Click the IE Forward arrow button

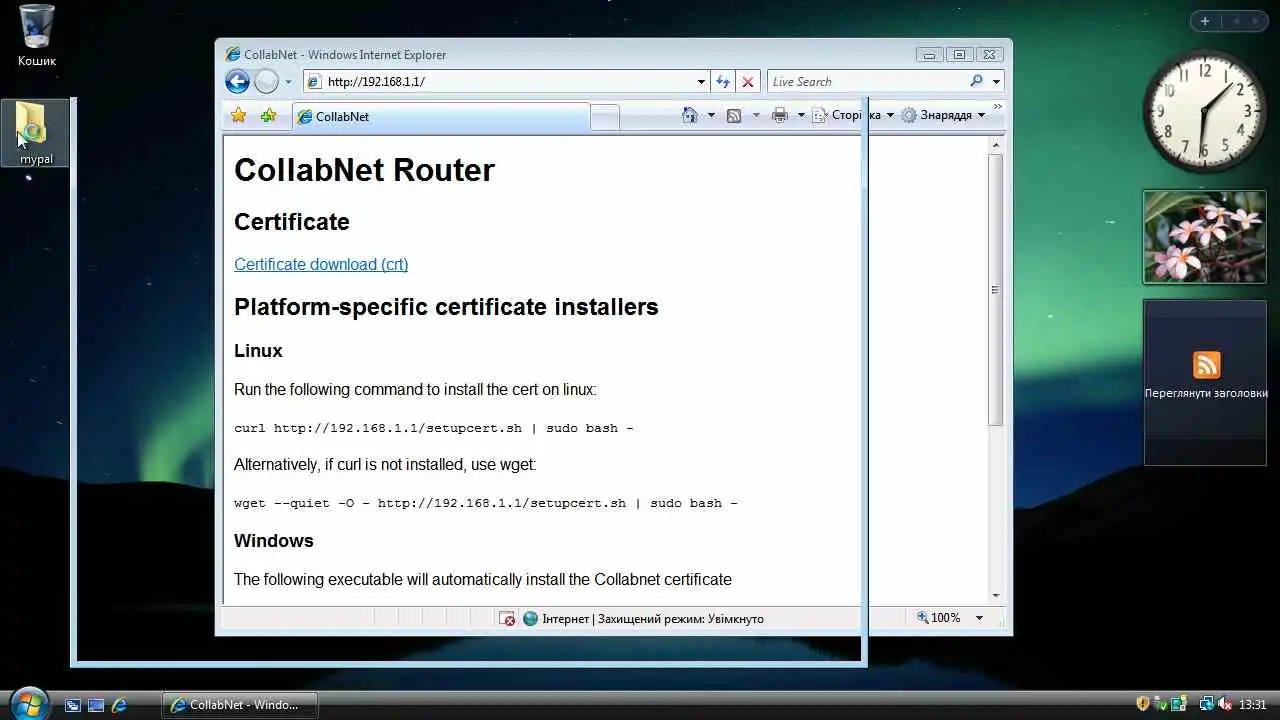click(x=266, y=82)
